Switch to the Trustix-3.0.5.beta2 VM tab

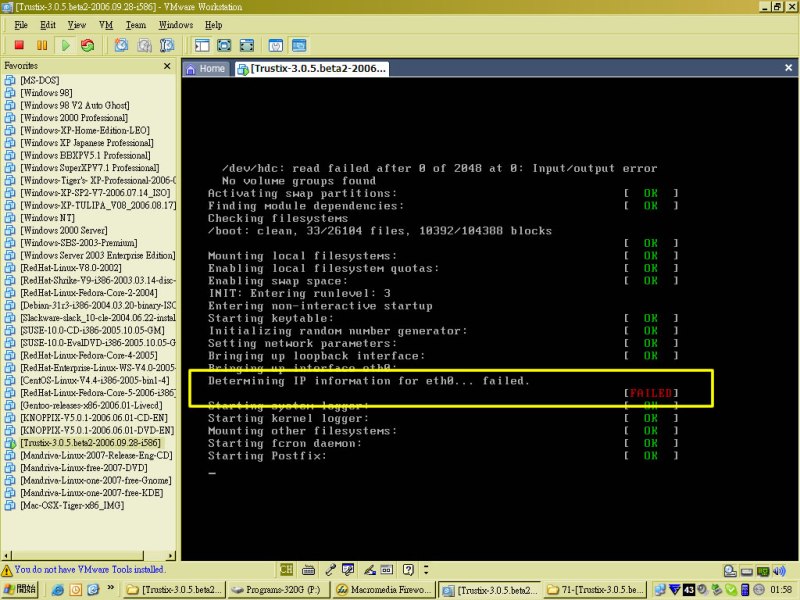point(312,68)
